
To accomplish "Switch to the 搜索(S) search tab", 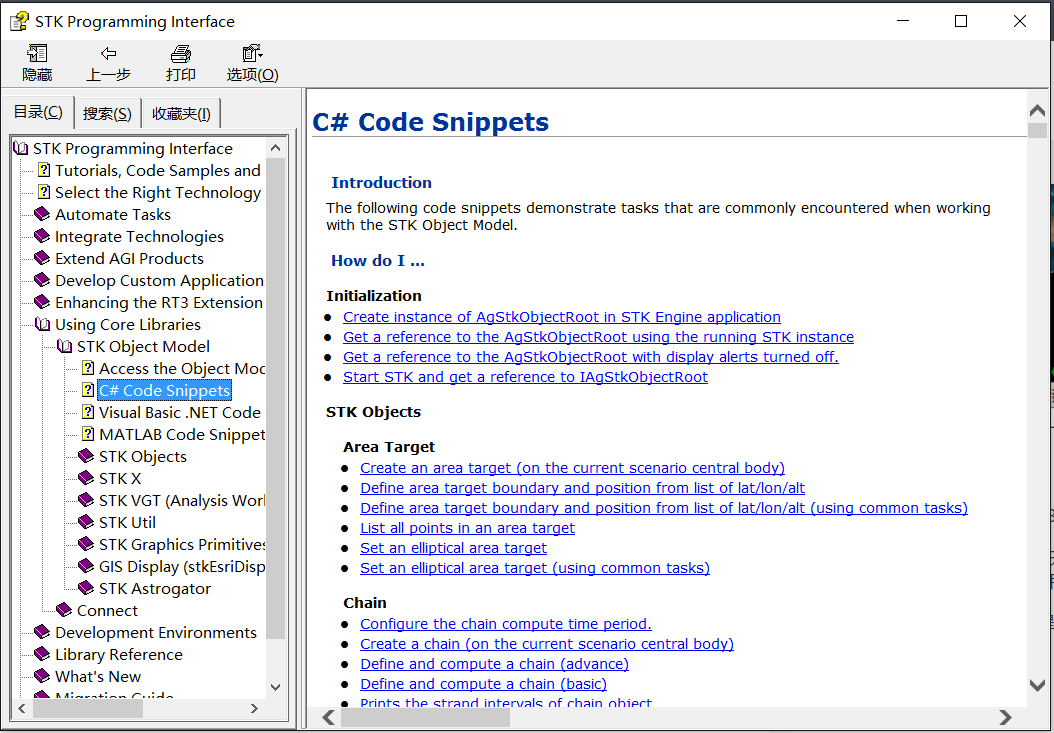I will 107,114.
